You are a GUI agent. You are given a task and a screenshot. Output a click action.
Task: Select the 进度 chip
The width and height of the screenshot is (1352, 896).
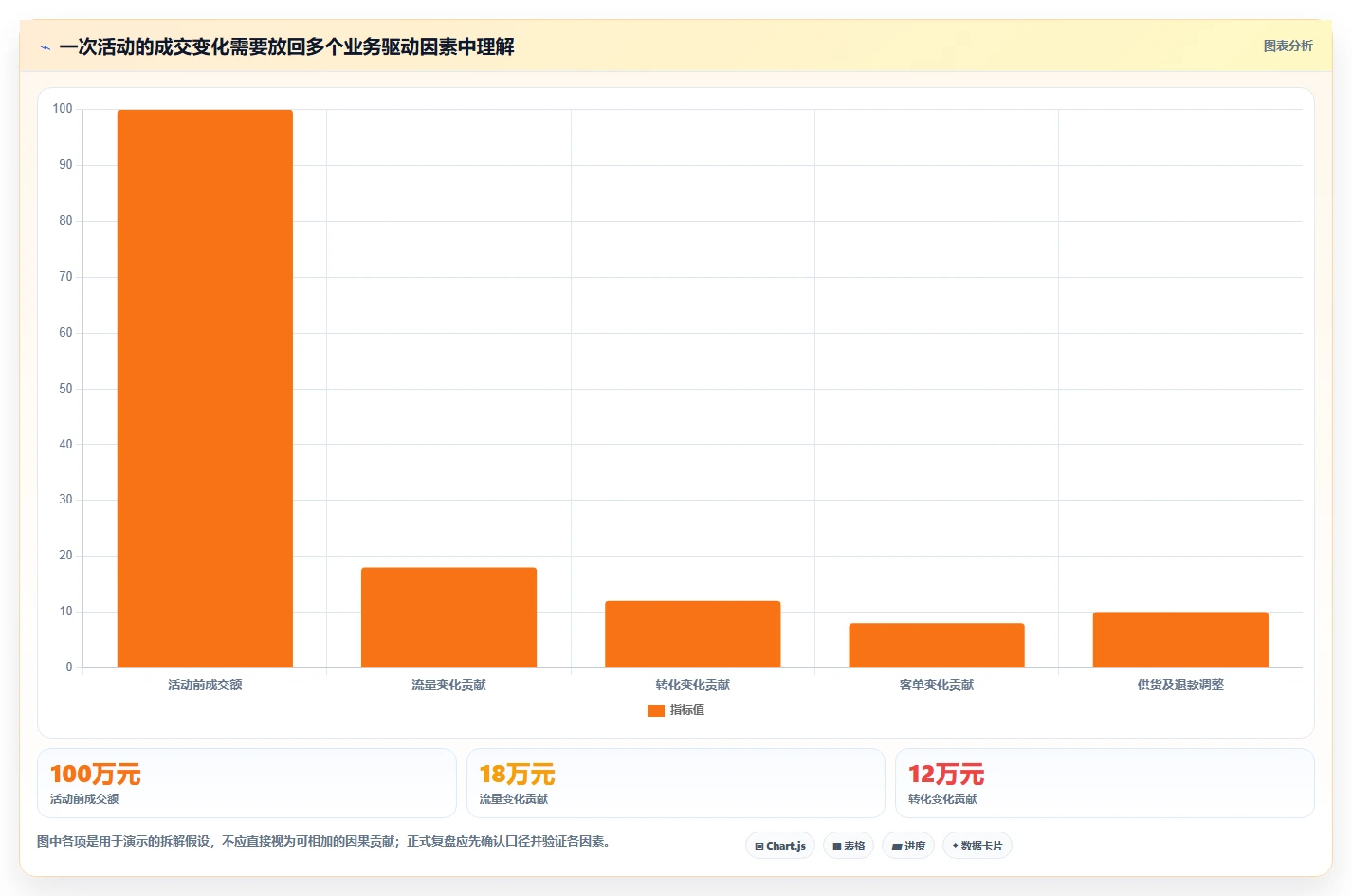pos(908,846)
